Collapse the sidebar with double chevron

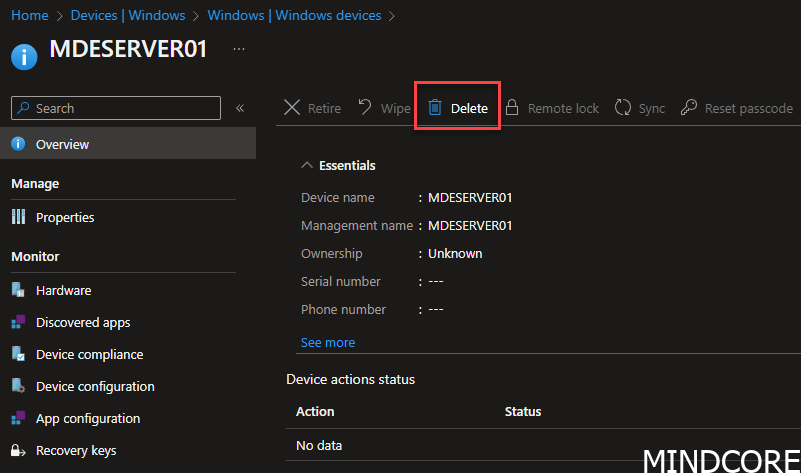click(x=240, y=108)
